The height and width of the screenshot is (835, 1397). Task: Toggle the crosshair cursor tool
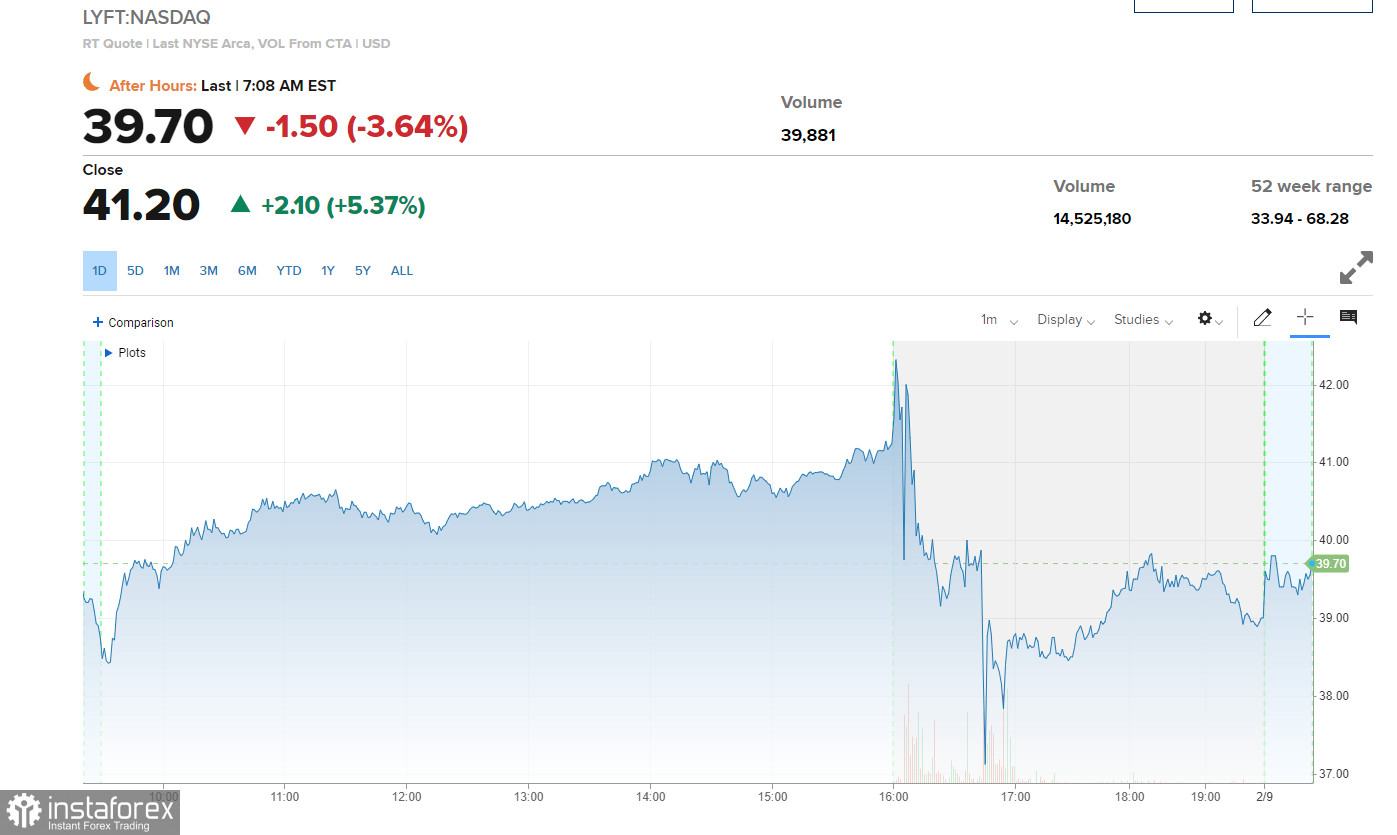pyautogui.click(x=1305, y=317)
